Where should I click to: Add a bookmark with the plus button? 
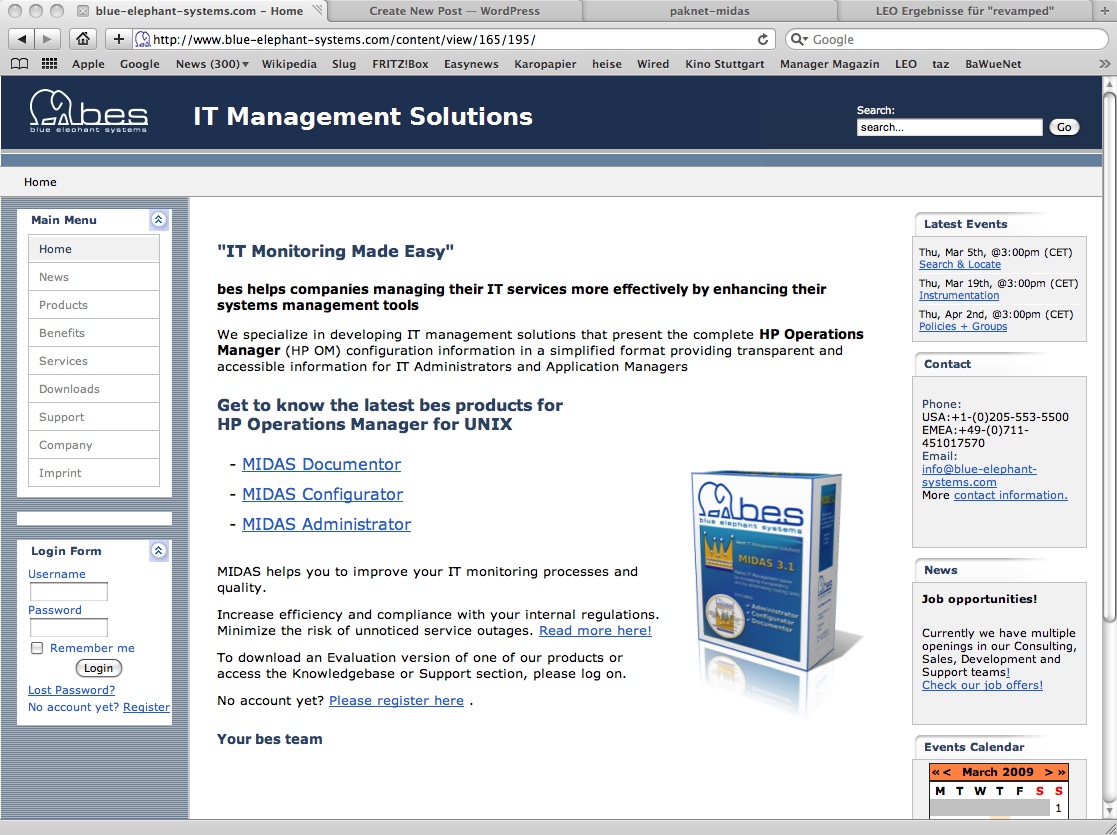(x=119, y=39)
